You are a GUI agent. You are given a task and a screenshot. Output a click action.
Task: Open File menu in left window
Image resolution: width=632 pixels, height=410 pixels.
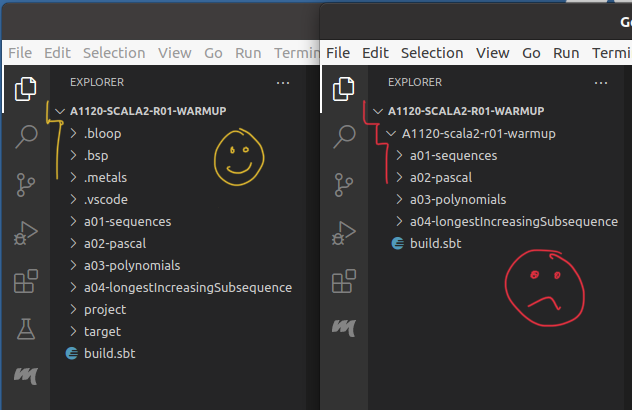[x=20, y=53]
